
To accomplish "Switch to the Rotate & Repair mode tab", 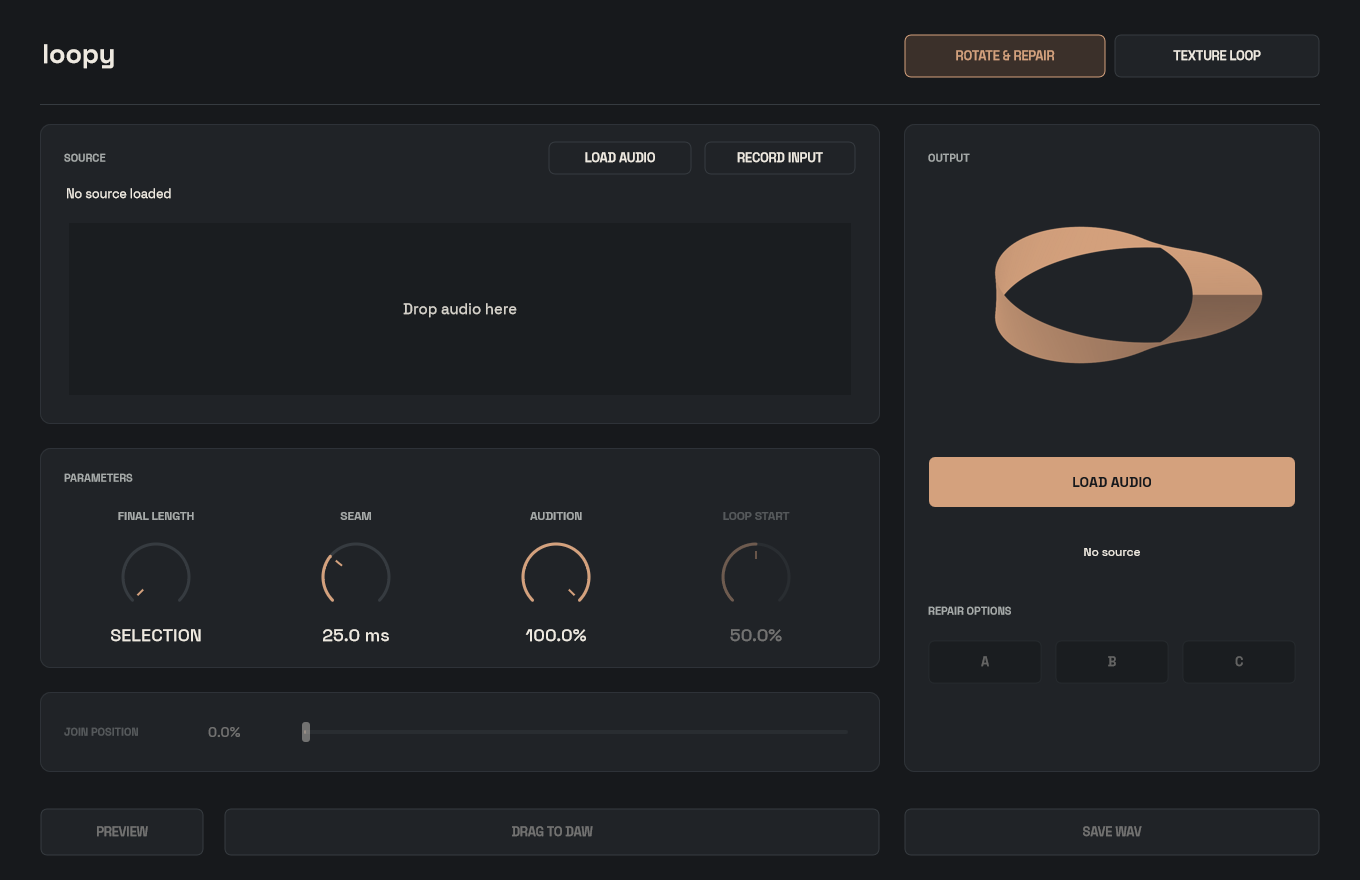I will pos(1005,56).
